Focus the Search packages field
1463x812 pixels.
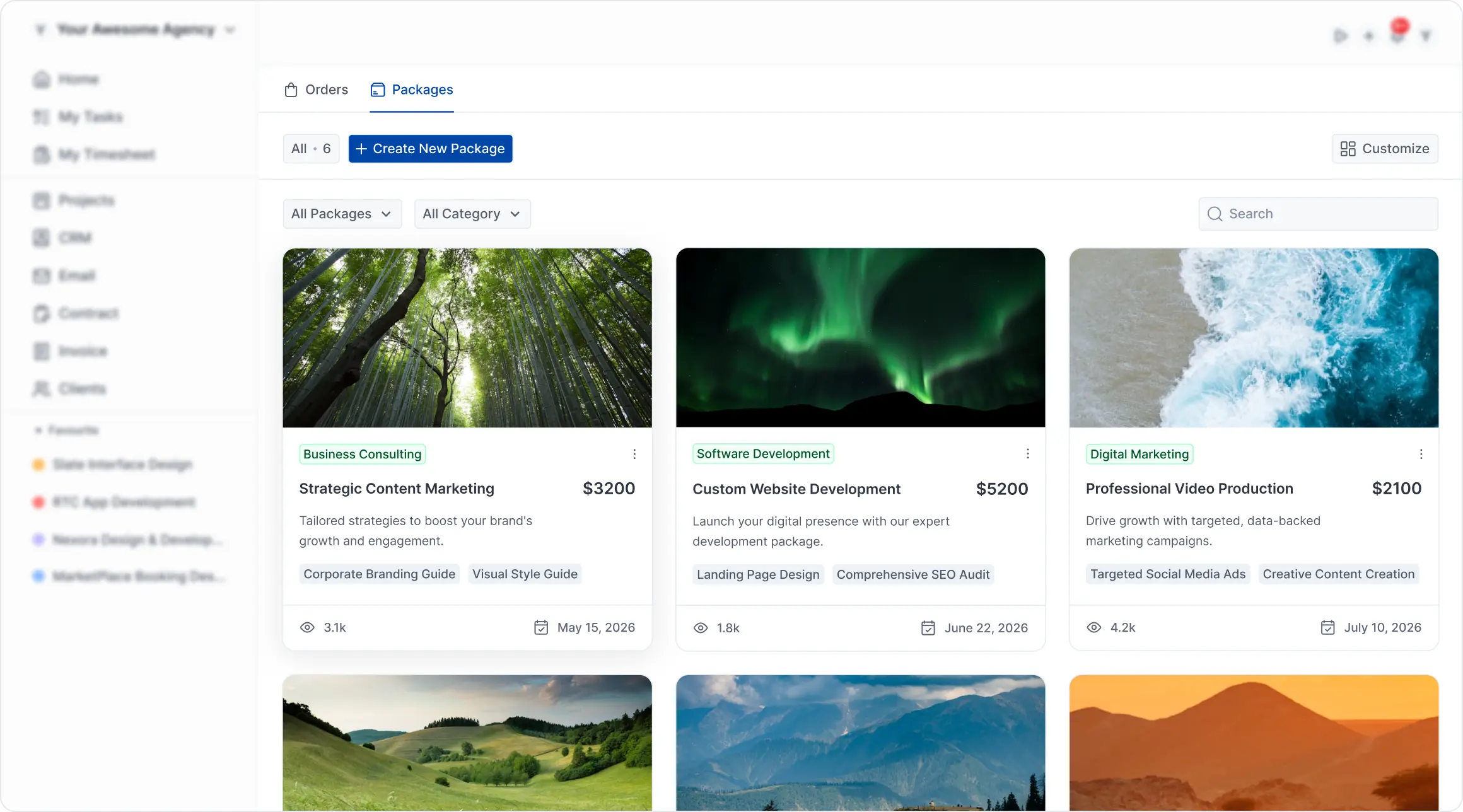pyautogui.click(x=1318, y=214)
